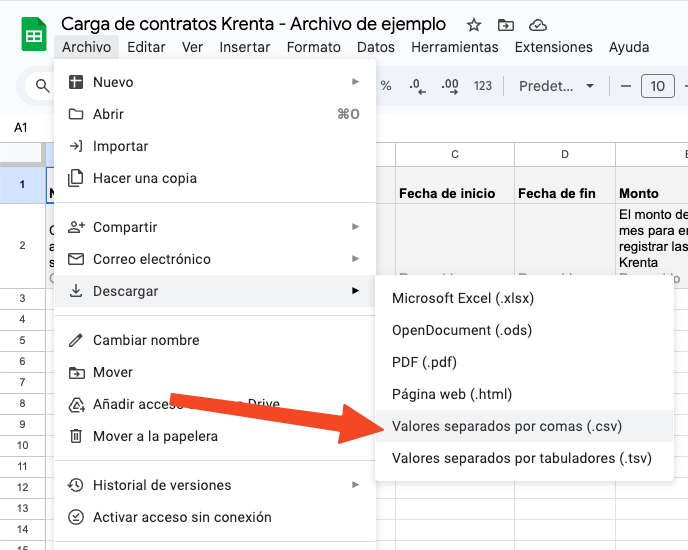Click the Fecha de inicio cell
The image size is (688, 550).
455,185
